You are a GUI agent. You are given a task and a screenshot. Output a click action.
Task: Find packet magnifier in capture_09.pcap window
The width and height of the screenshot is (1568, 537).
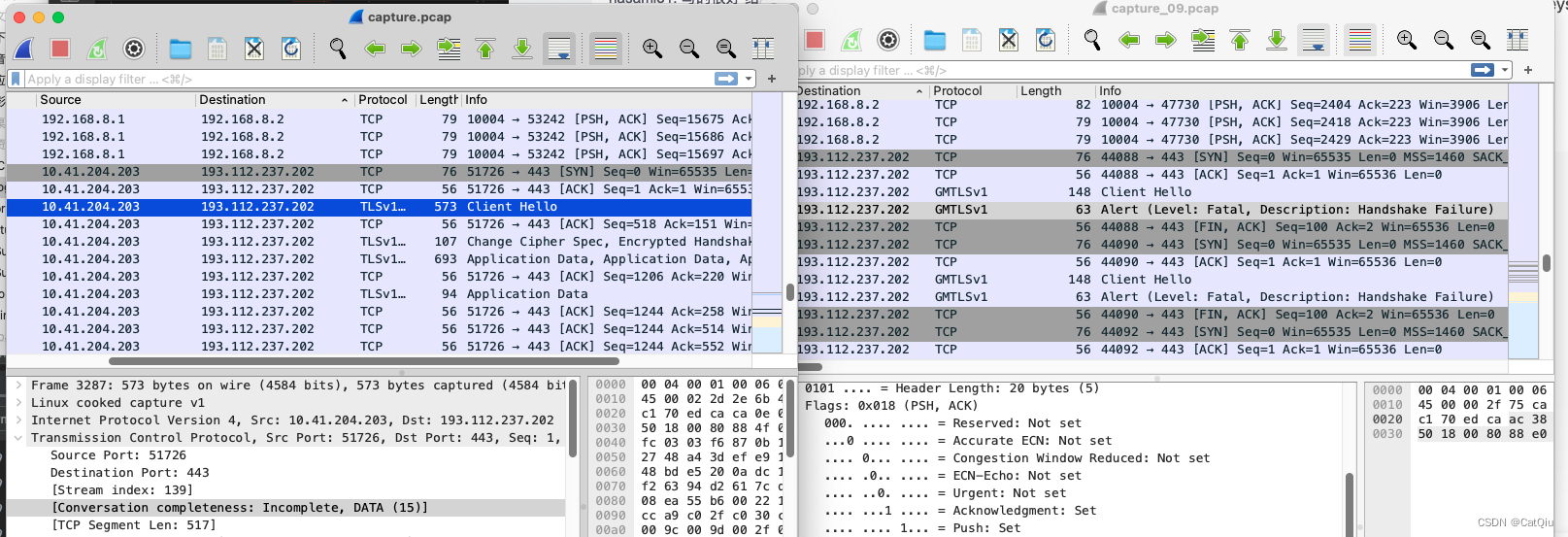pos(1092,40)
